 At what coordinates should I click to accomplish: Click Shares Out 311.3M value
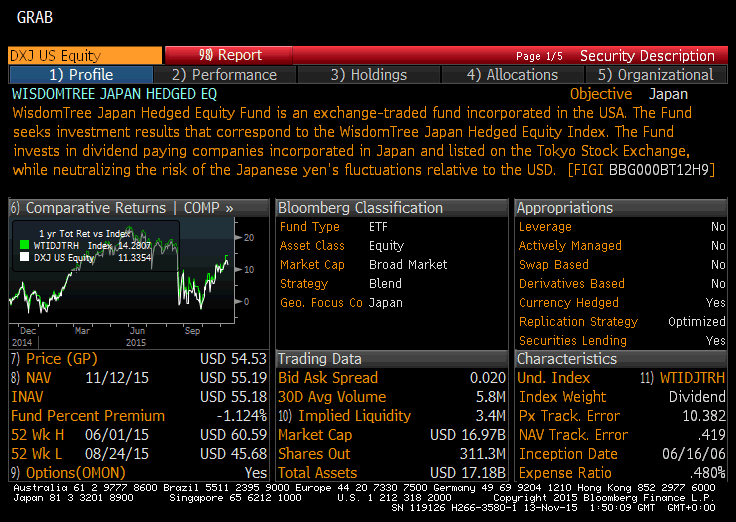pyautogui.click(x=483, y=454)
